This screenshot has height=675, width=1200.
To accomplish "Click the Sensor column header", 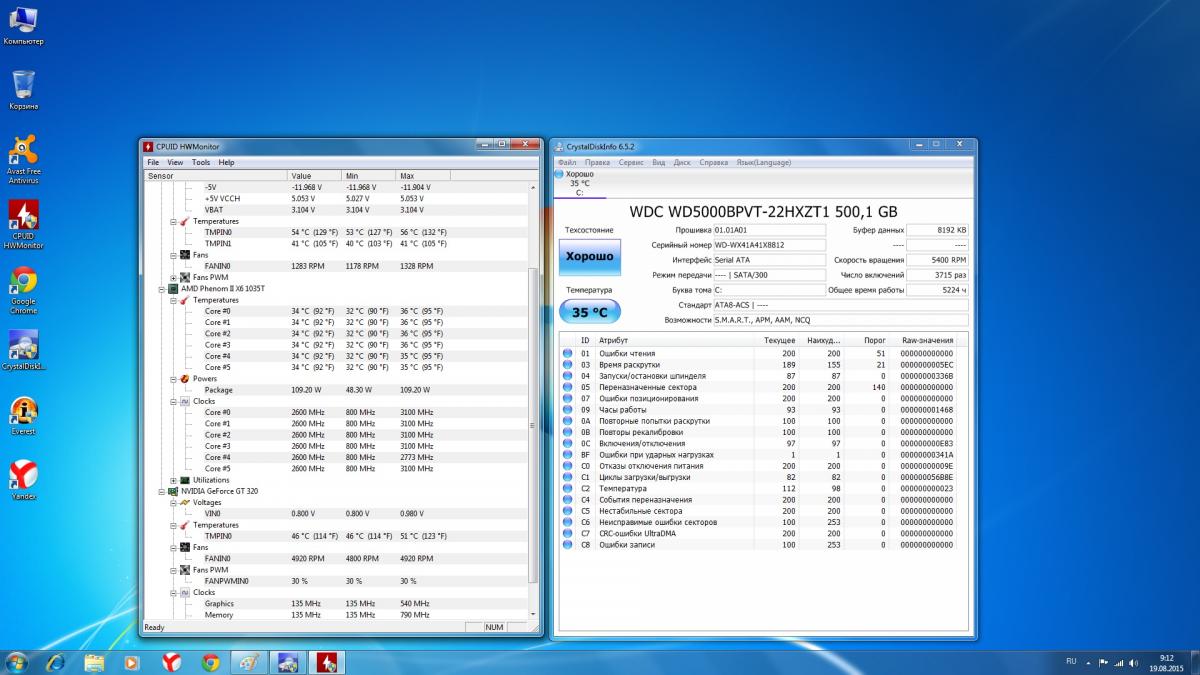I will click(x=215, y=176).
